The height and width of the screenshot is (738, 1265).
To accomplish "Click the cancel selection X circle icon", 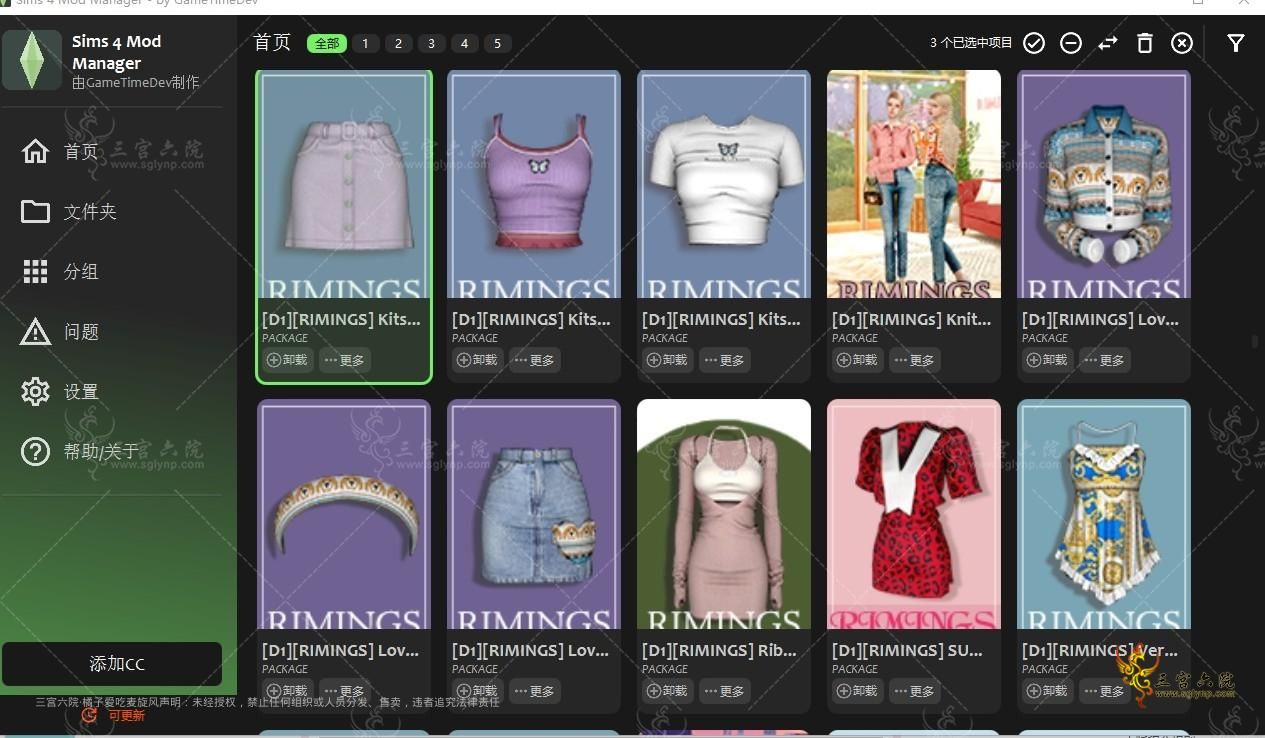I will (x=1182, y=43).
